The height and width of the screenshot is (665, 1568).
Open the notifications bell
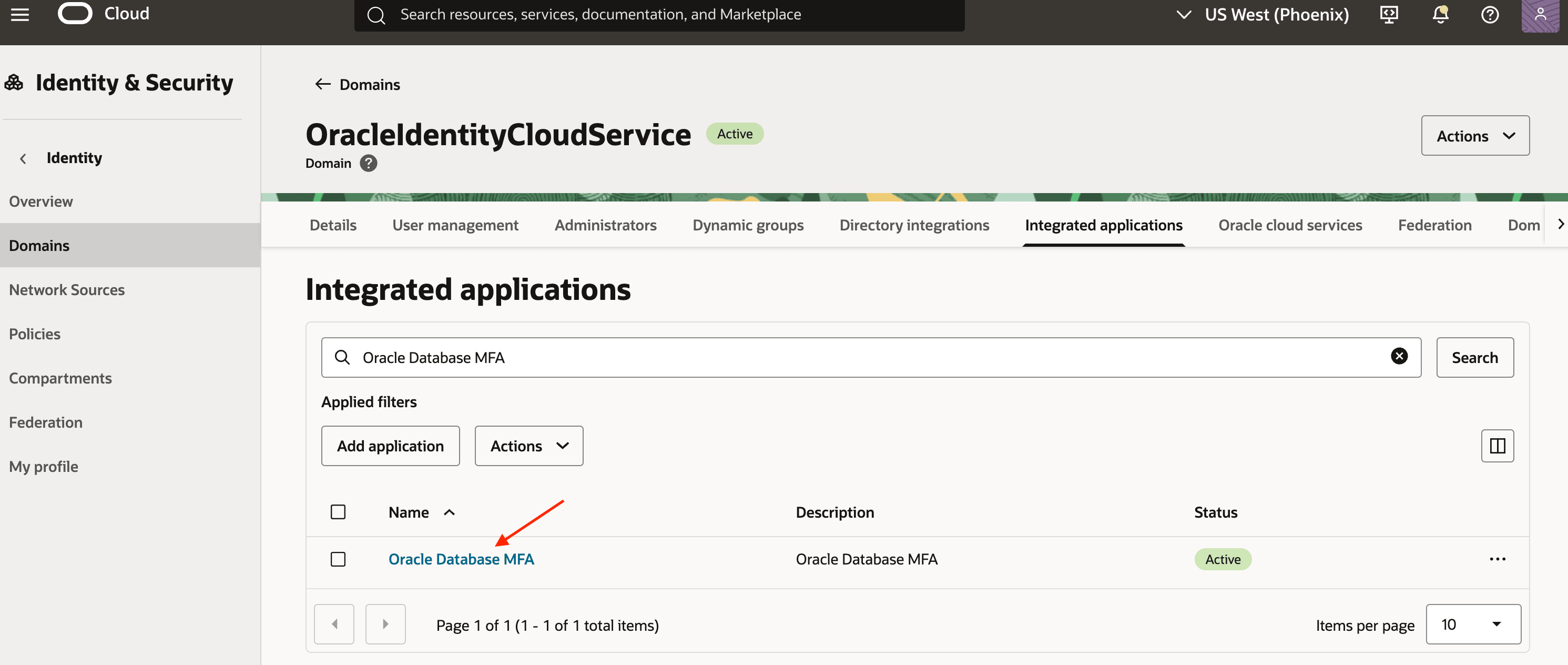[x=1440, y=15]
